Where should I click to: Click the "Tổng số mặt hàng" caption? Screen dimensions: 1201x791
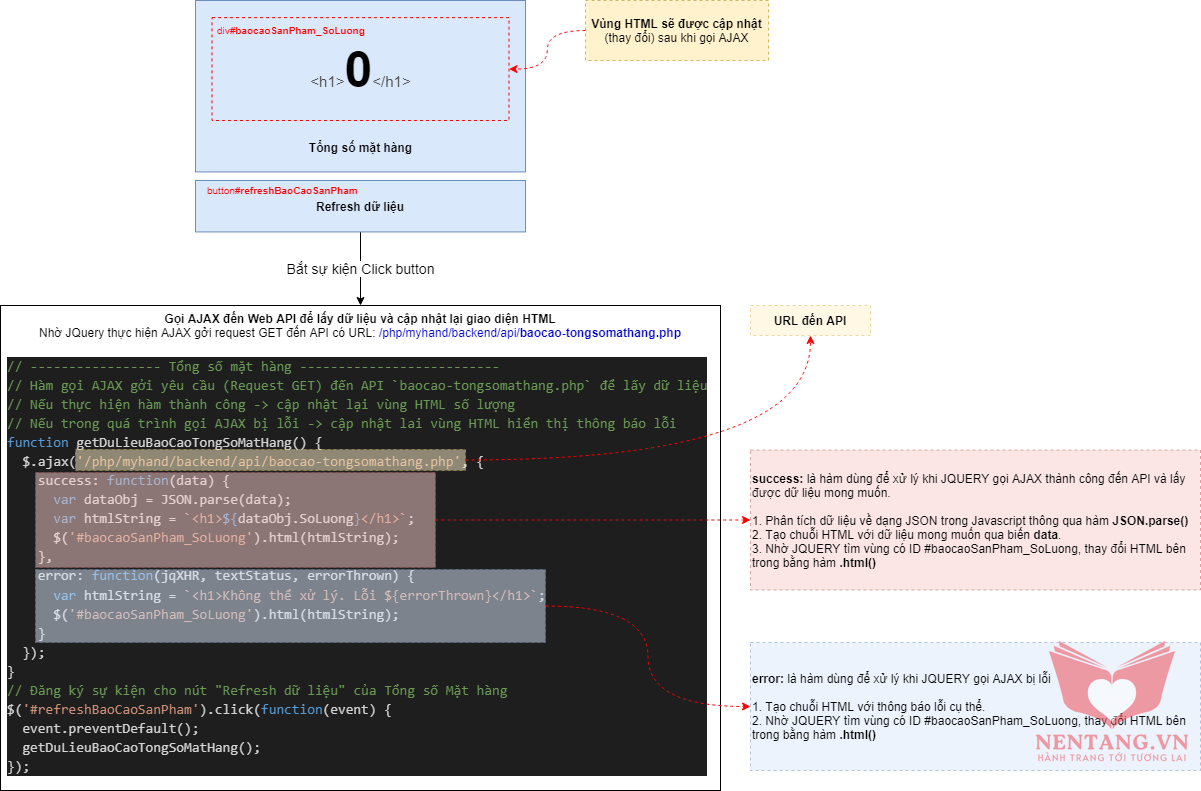point(360,148)
